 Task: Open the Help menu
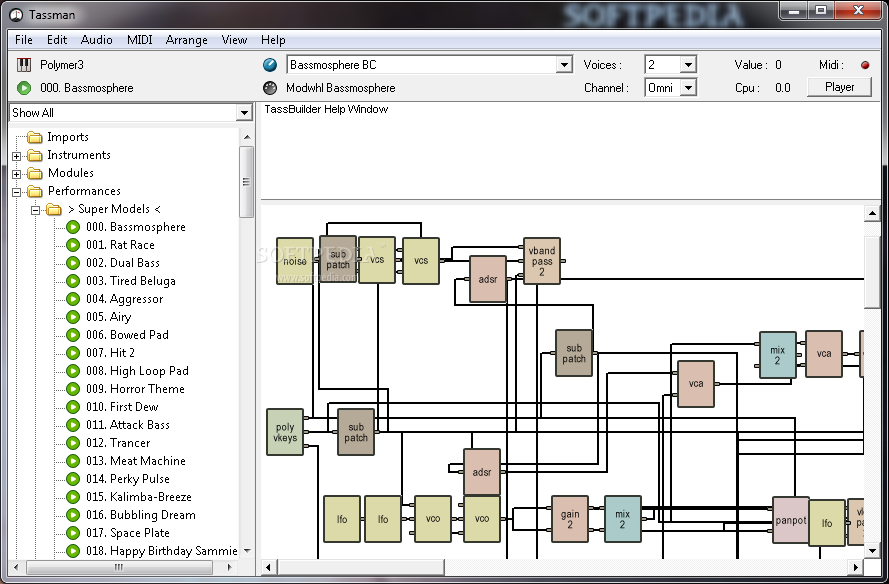coord(273,40)
